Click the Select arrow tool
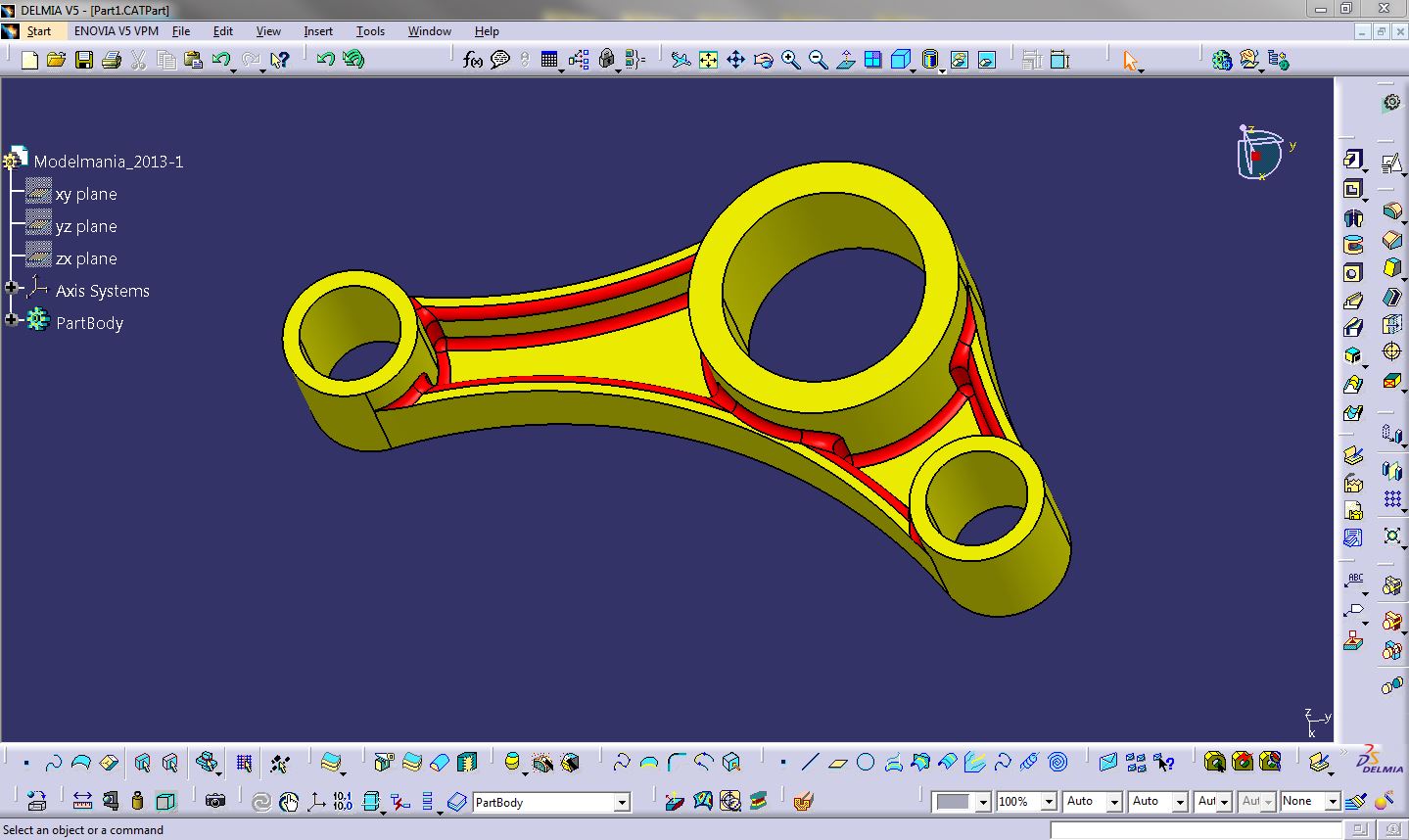The height and width of the screenshot is (840, 1409). click(x=1131, y=61)
